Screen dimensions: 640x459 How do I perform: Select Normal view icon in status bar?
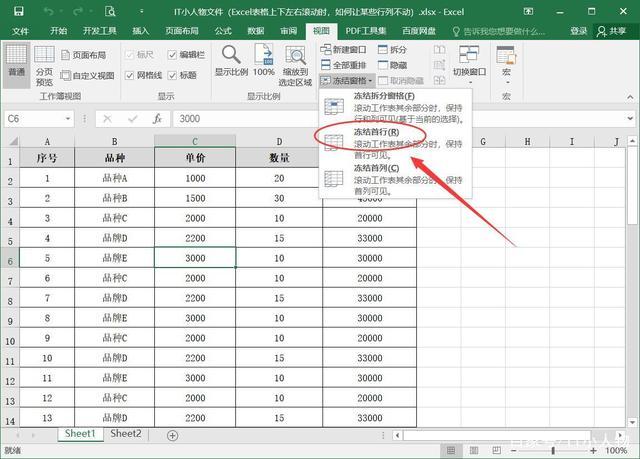coord(451,450)
